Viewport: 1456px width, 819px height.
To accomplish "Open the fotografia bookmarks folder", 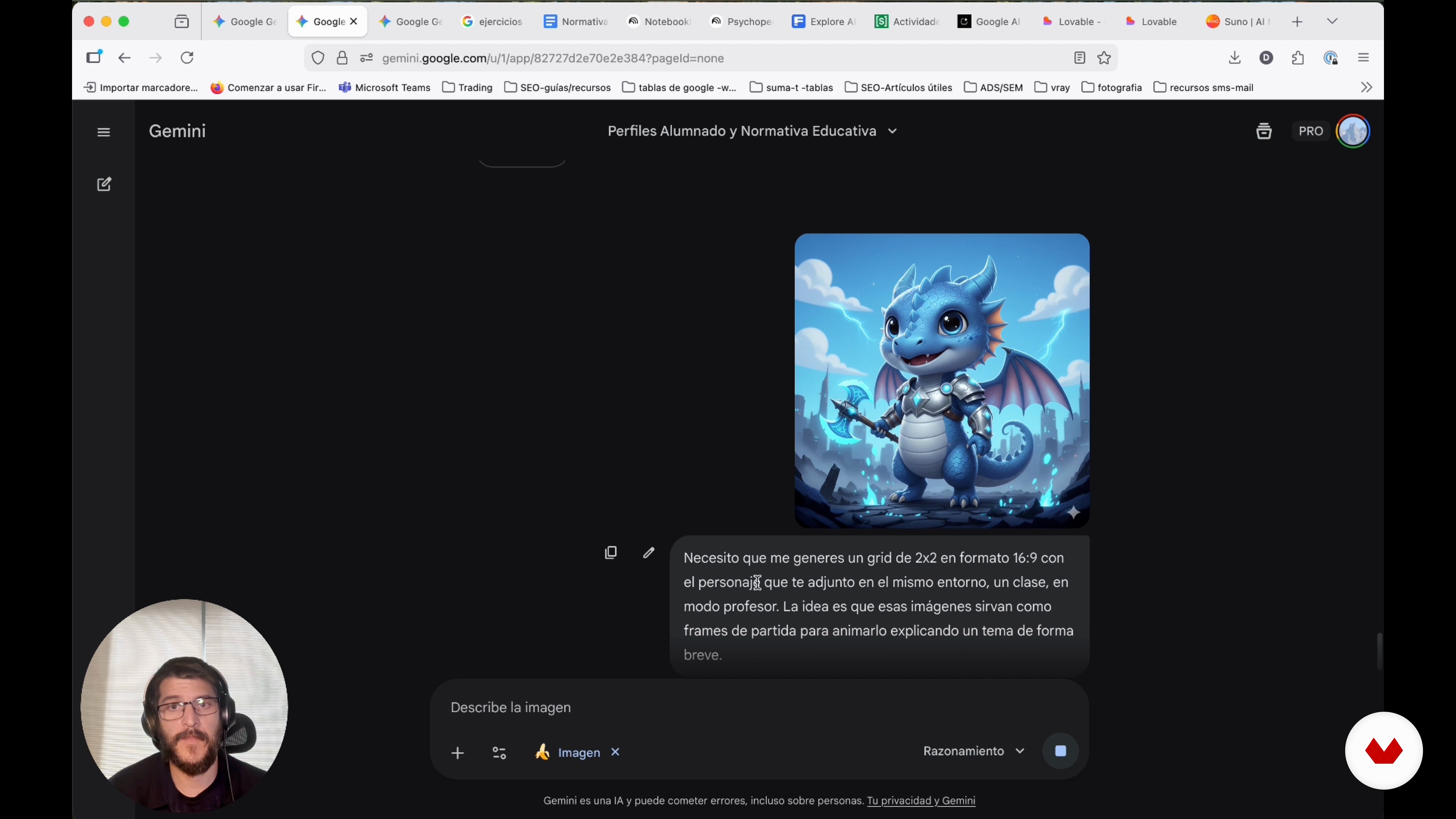I will coord(1111,87).
